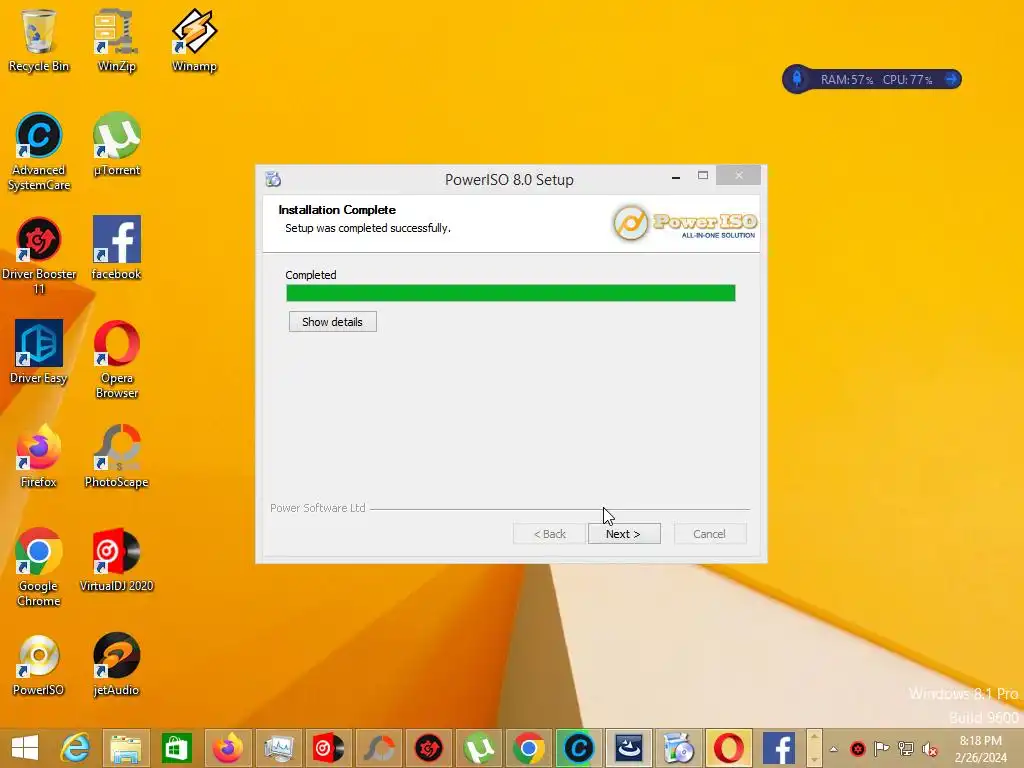Click the red Driver Booster tray icon
This screenshot has height=768, width=1024.
[x=857, y=749]
